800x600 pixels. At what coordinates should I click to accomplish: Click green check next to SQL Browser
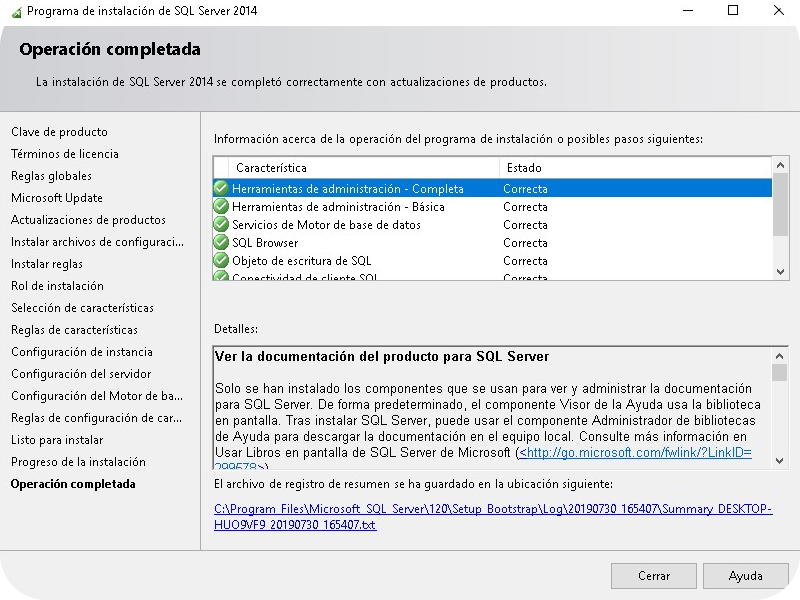(x=221, y=243)
